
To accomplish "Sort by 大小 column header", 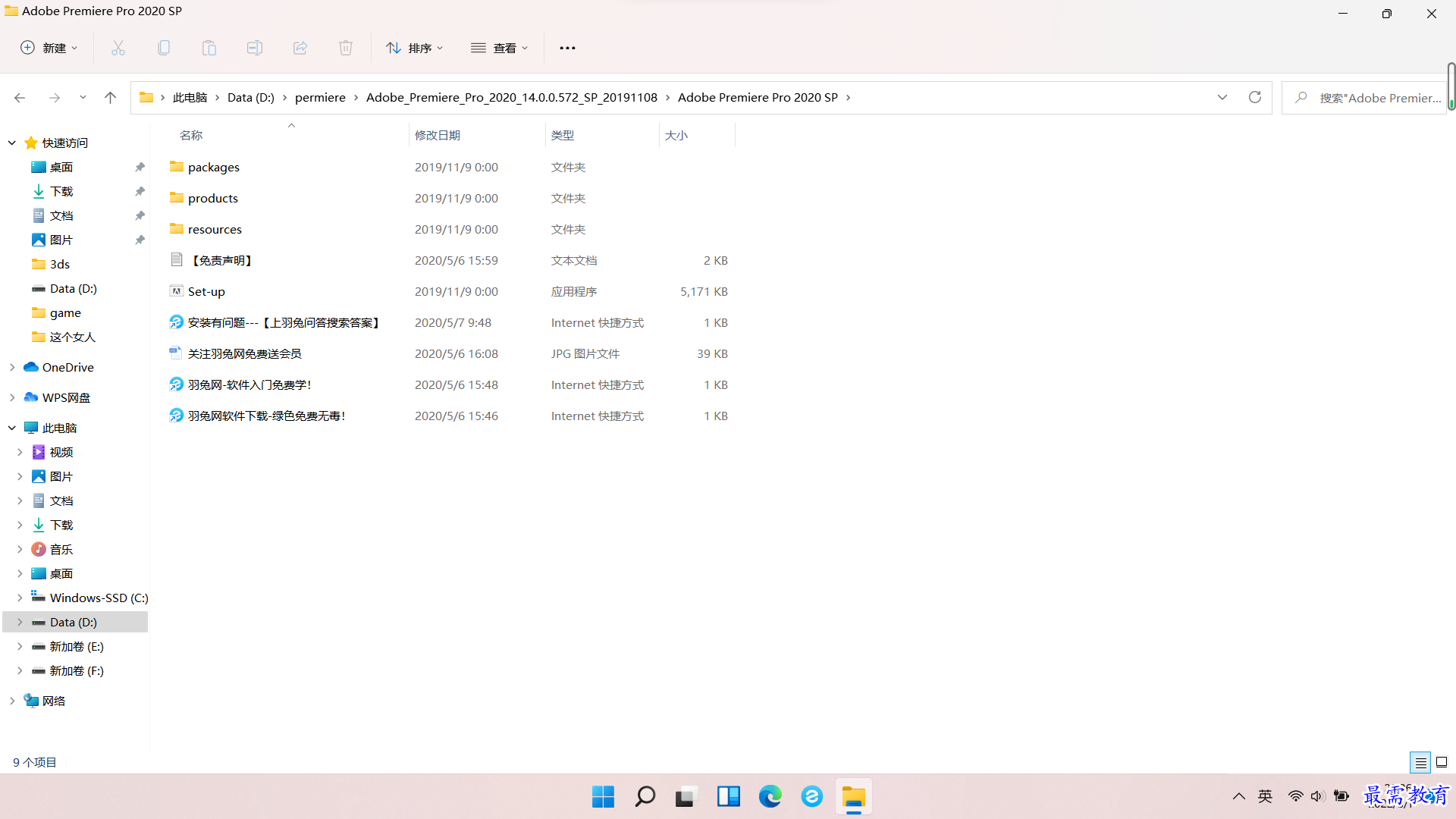I will click(676, 135).
